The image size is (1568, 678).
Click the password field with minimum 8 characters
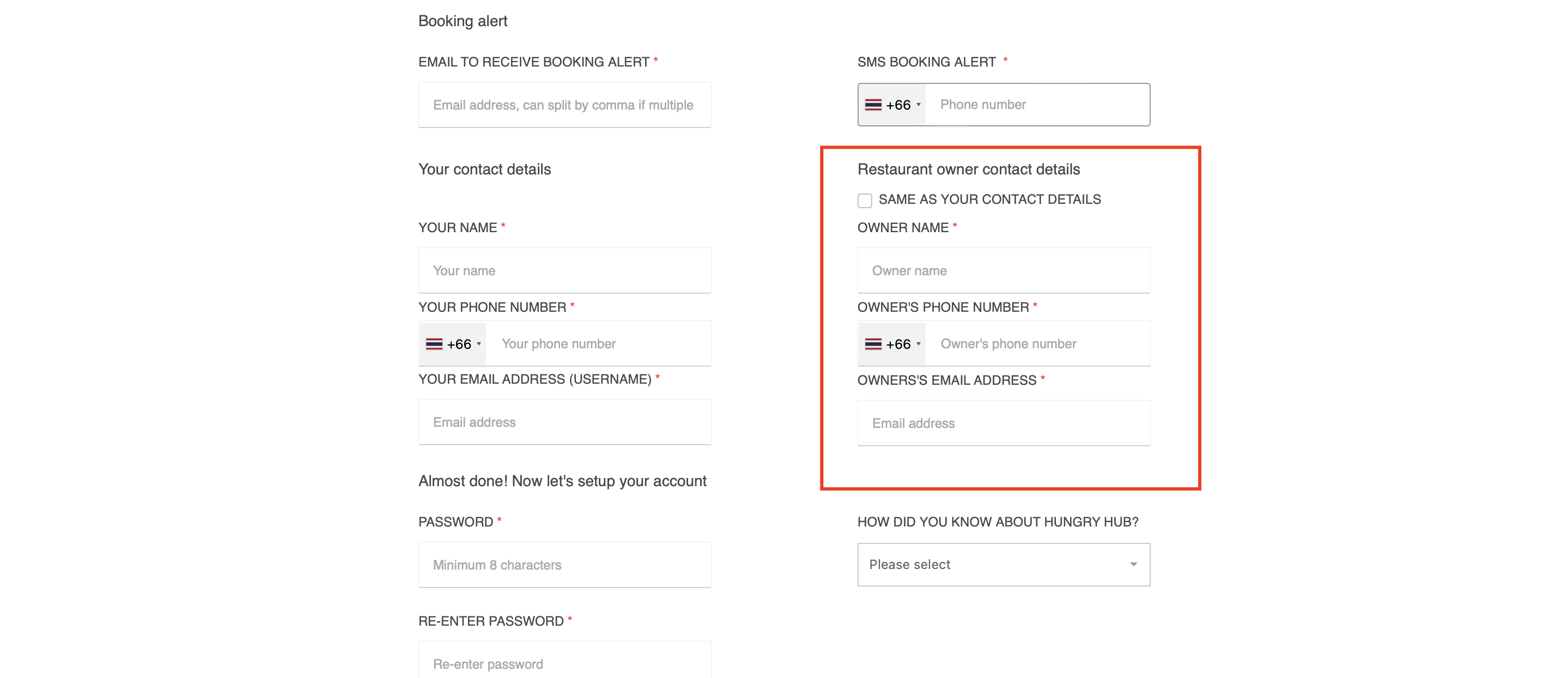tap(564, 565)
